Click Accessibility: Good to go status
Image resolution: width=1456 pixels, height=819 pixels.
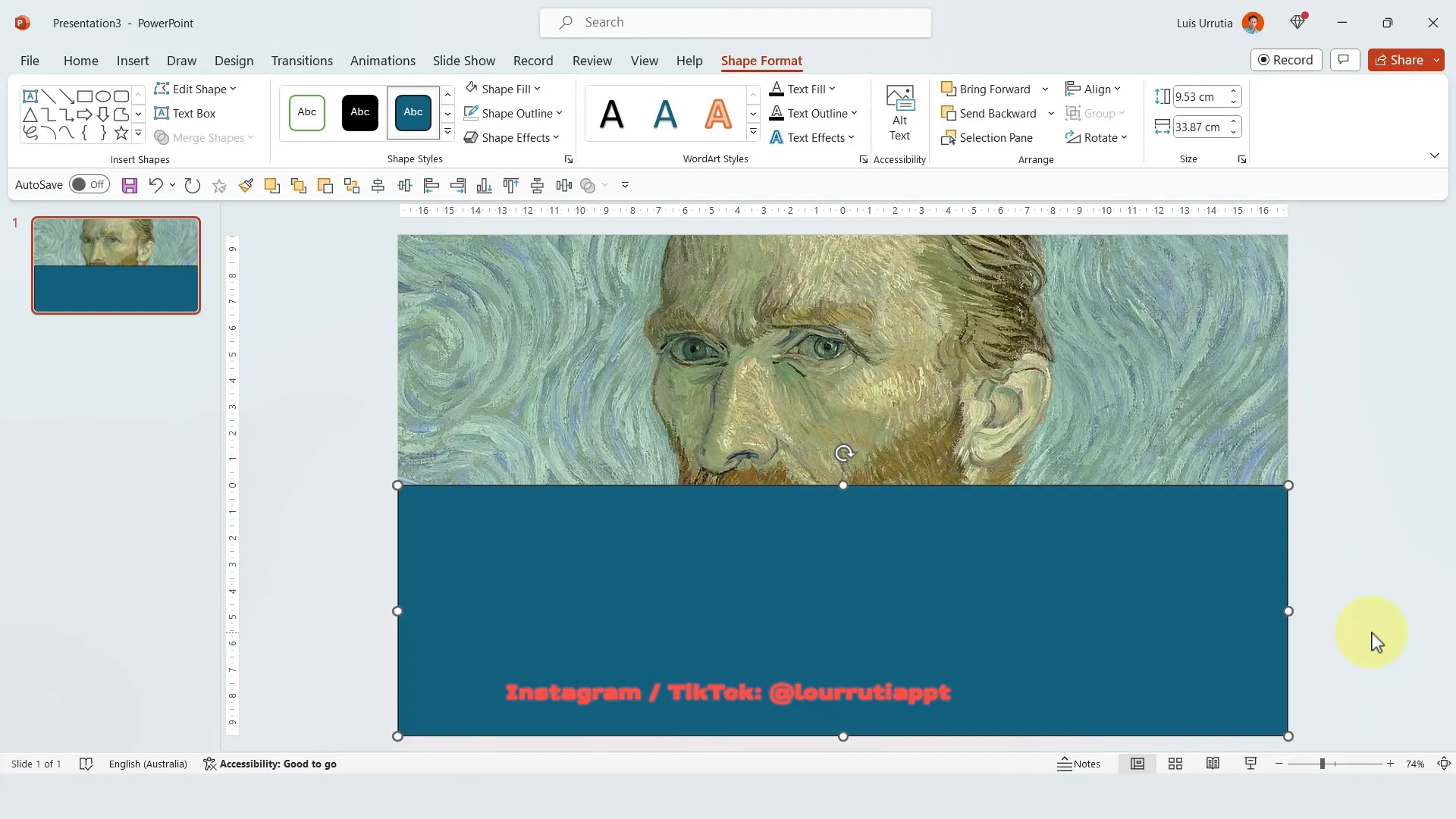point(270,764)
